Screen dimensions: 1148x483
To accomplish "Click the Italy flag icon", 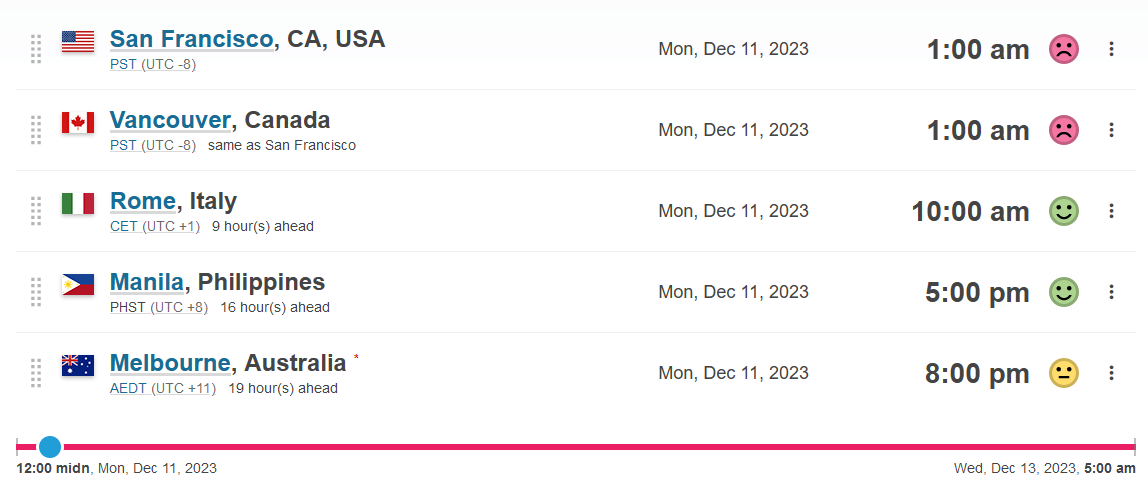I will [x=78, y=203].
